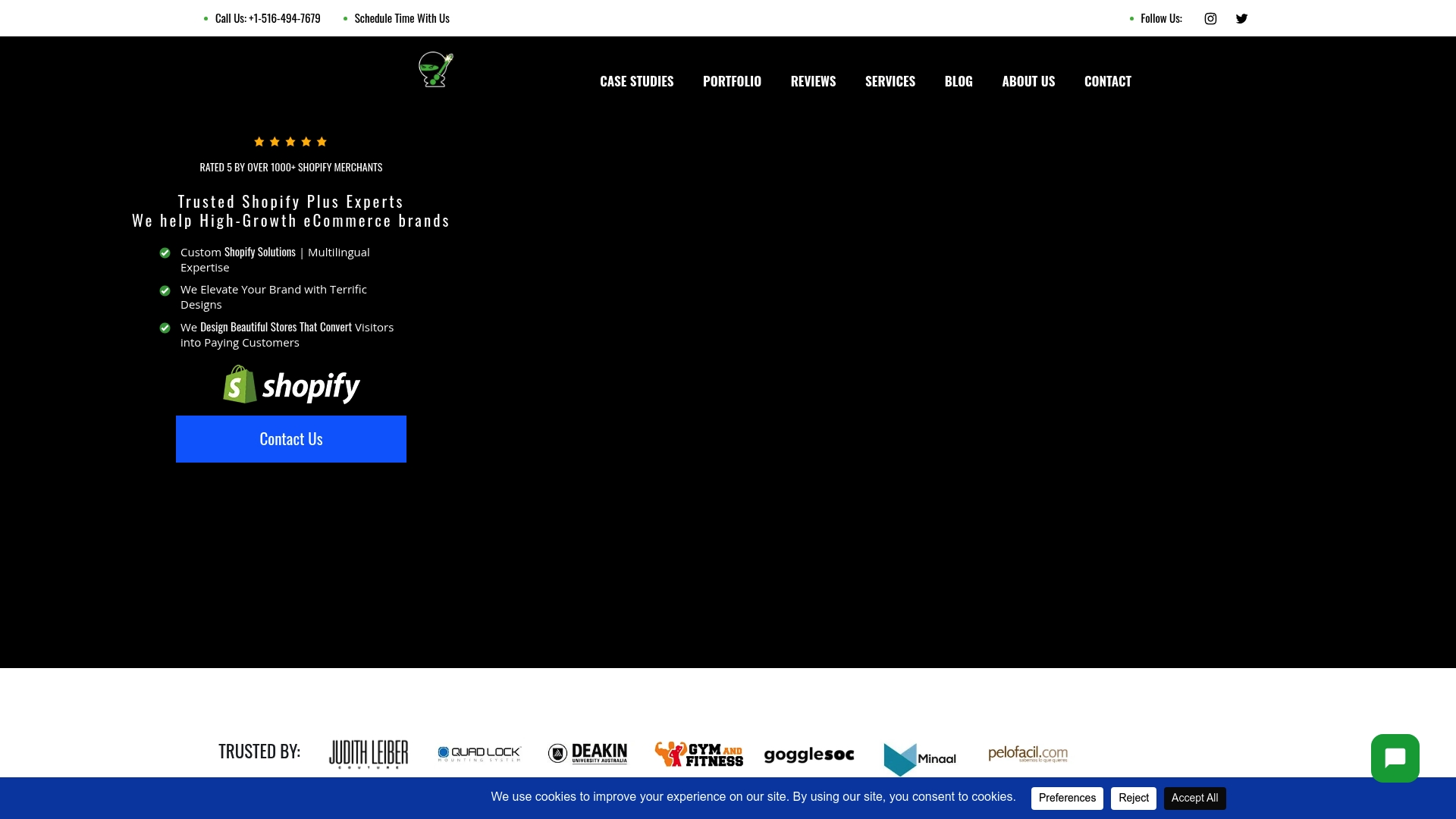
Task: Open the Twitter social media icon
Action: point(1241,18)
